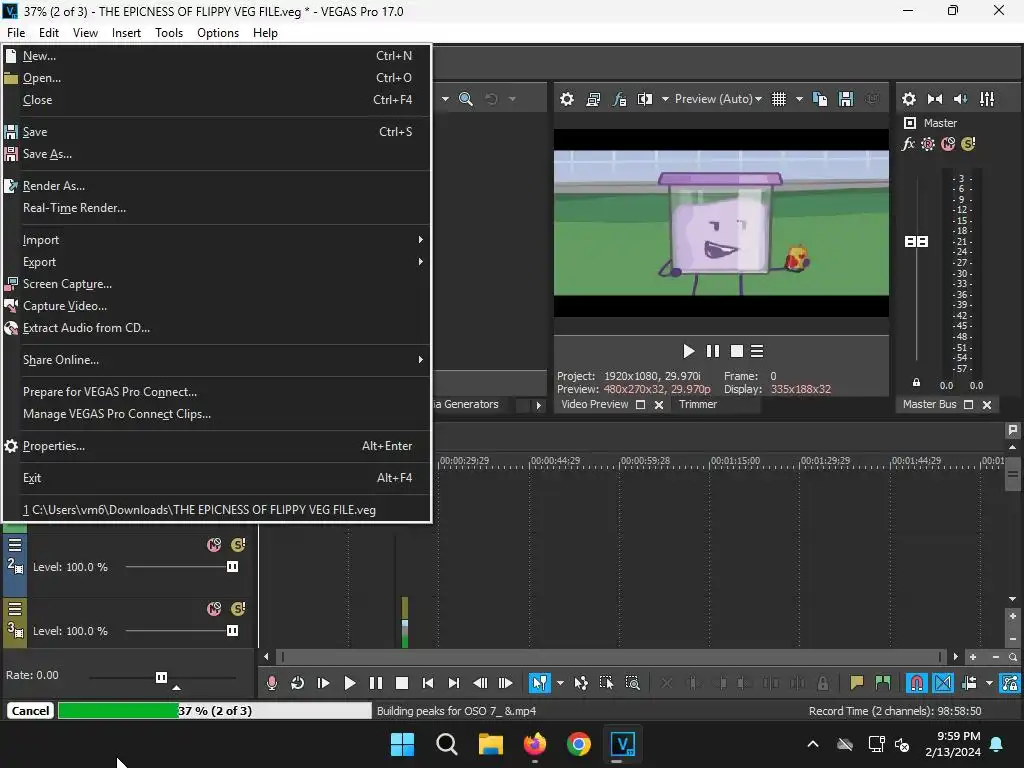Choose Save As... in File menu
This screenshot has width=1024, height=768.
pyautogui.click(x=216, y=154)
